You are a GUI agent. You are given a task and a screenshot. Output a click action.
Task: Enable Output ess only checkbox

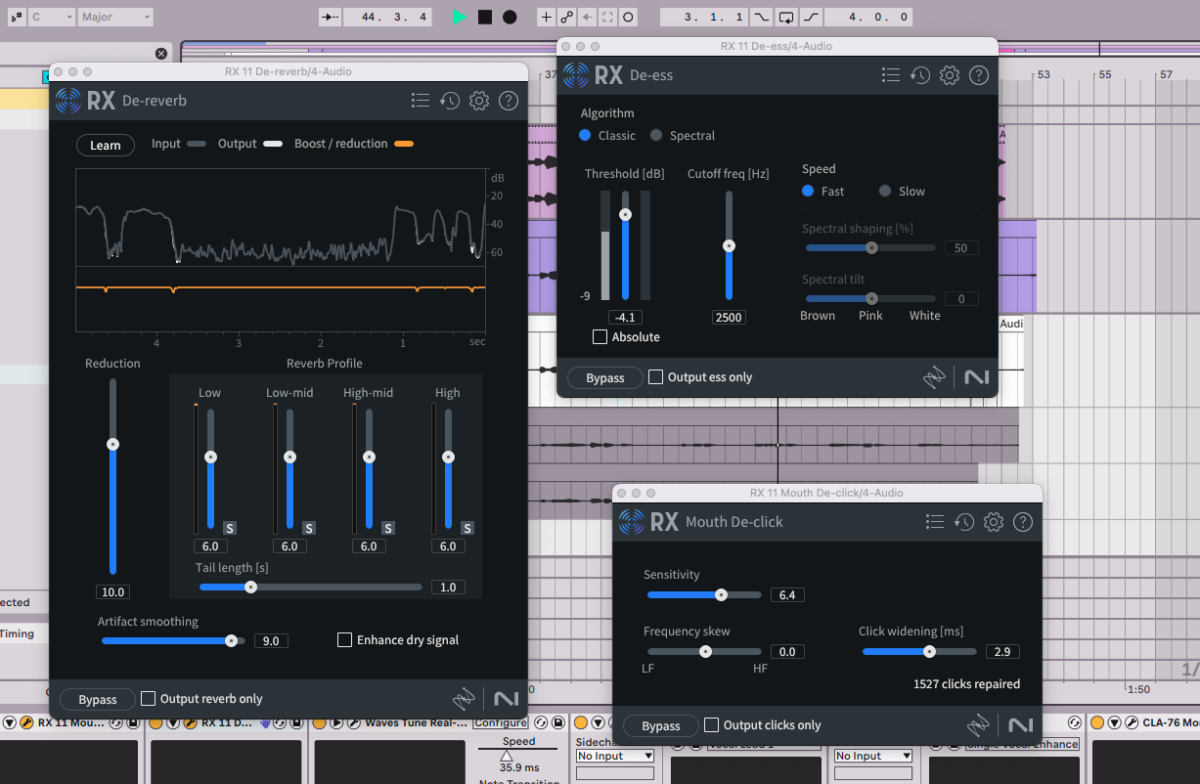[656, 377]
